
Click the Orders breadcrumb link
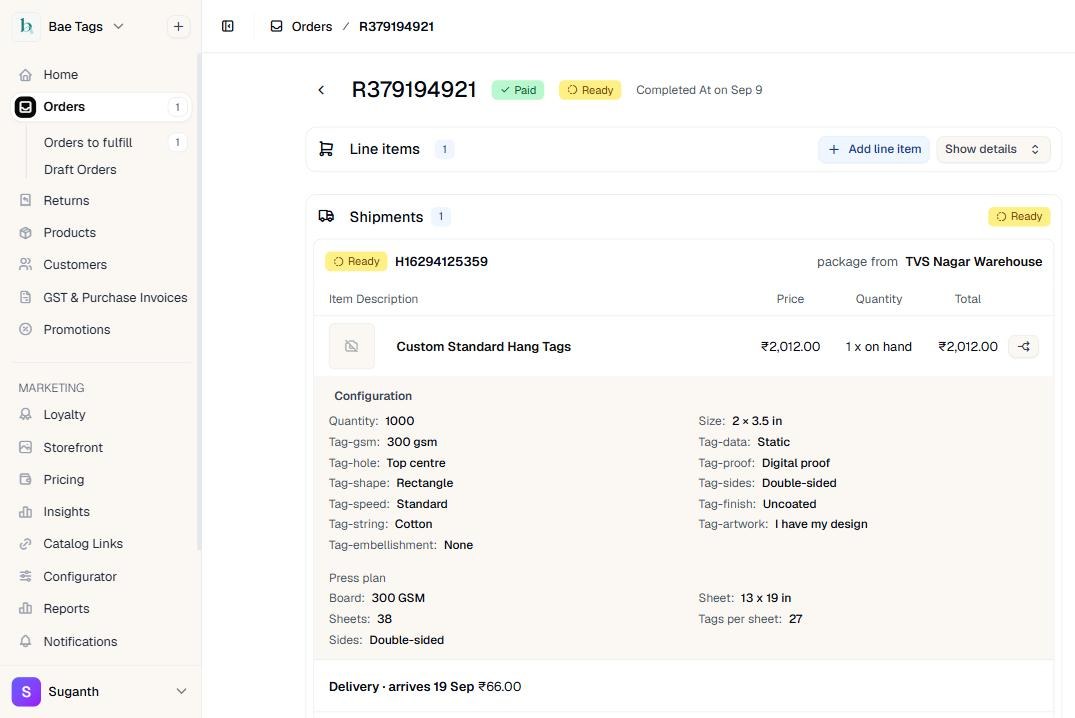(x=312, y=26)
